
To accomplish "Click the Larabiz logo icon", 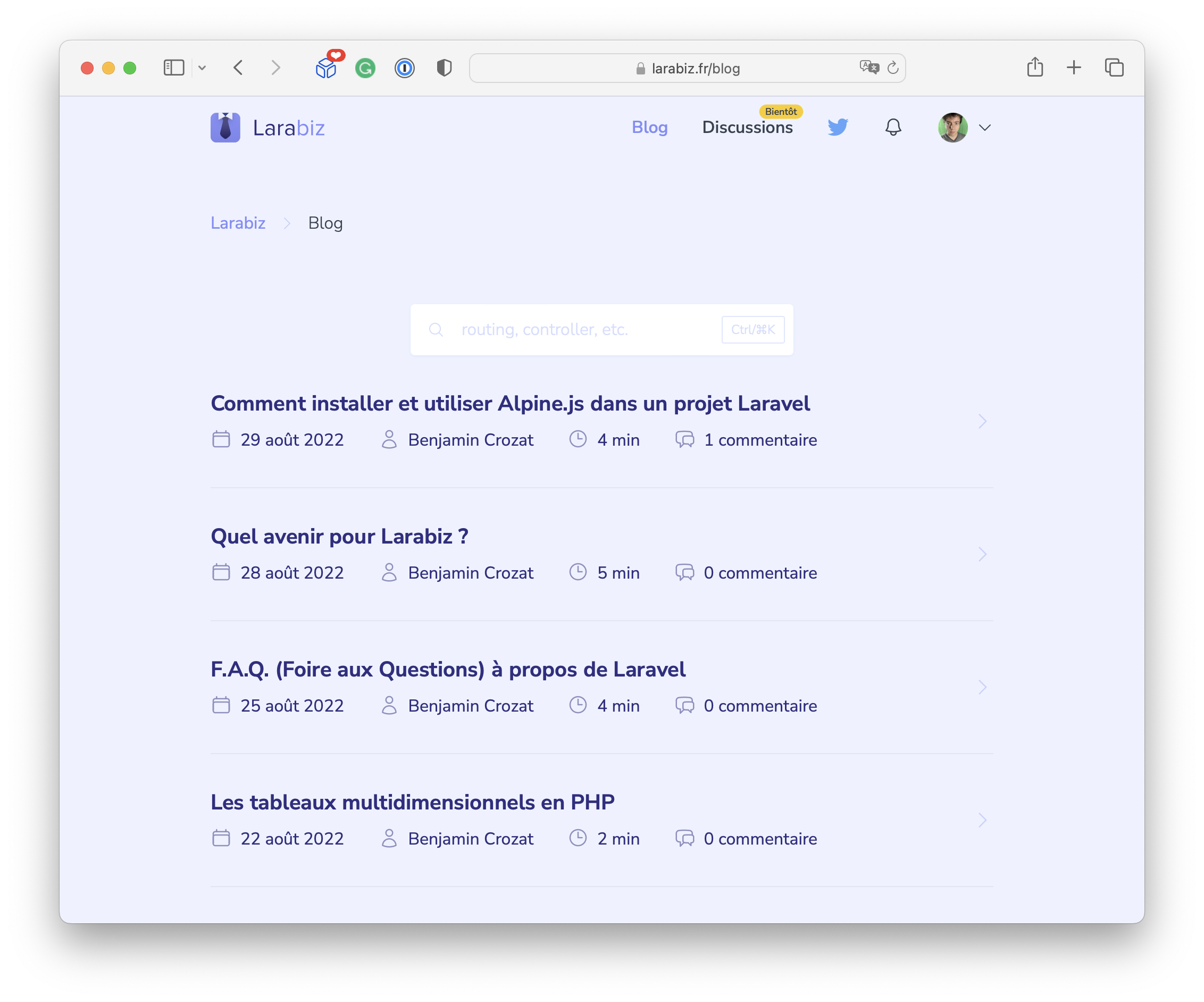I will tap(225, 127).
